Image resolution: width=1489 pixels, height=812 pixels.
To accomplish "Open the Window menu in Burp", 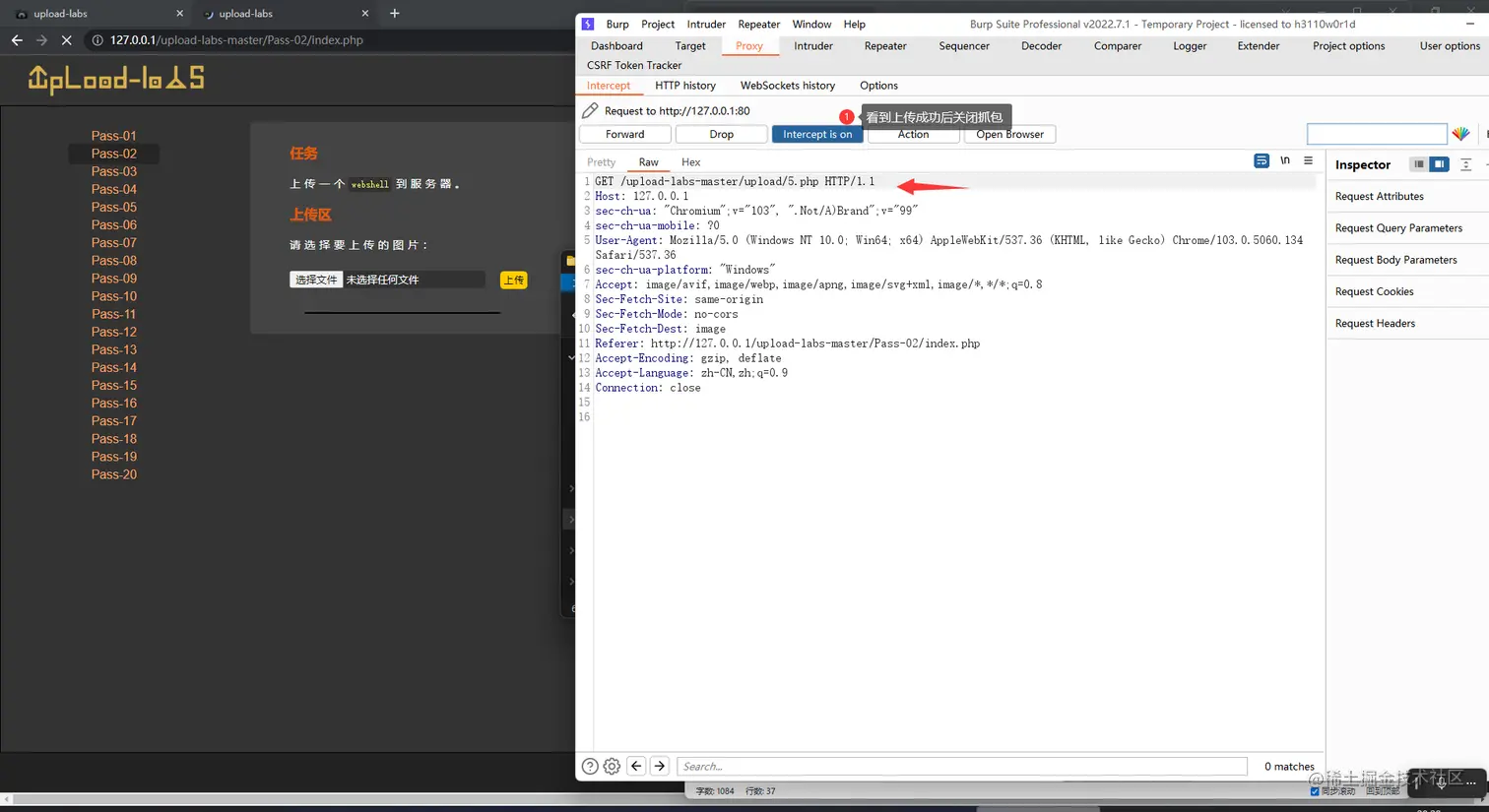I will [x=811, y=24].
